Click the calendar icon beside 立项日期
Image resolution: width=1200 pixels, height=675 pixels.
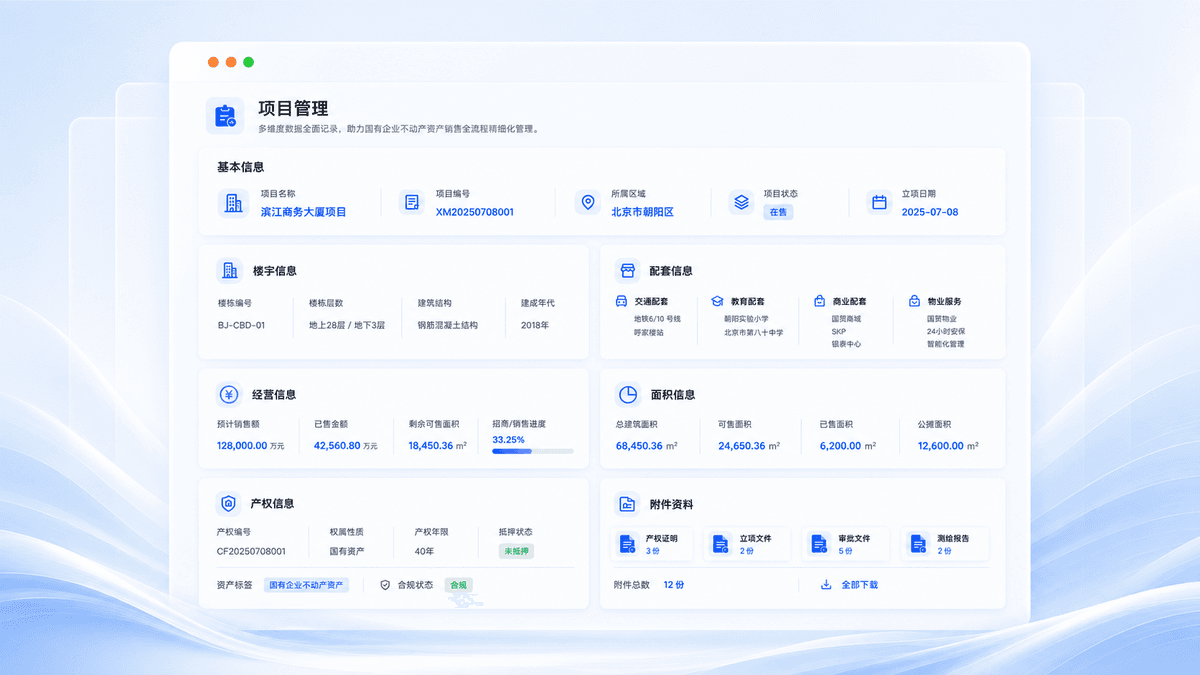879,203
